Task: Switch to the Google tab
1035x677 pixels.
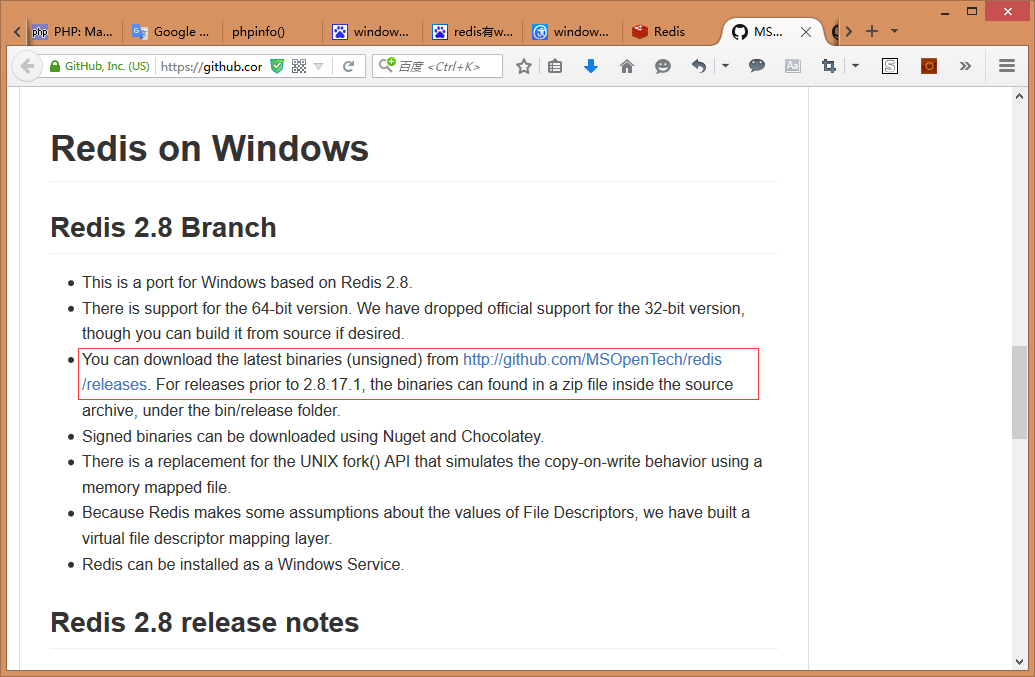Action: [172, 32]
